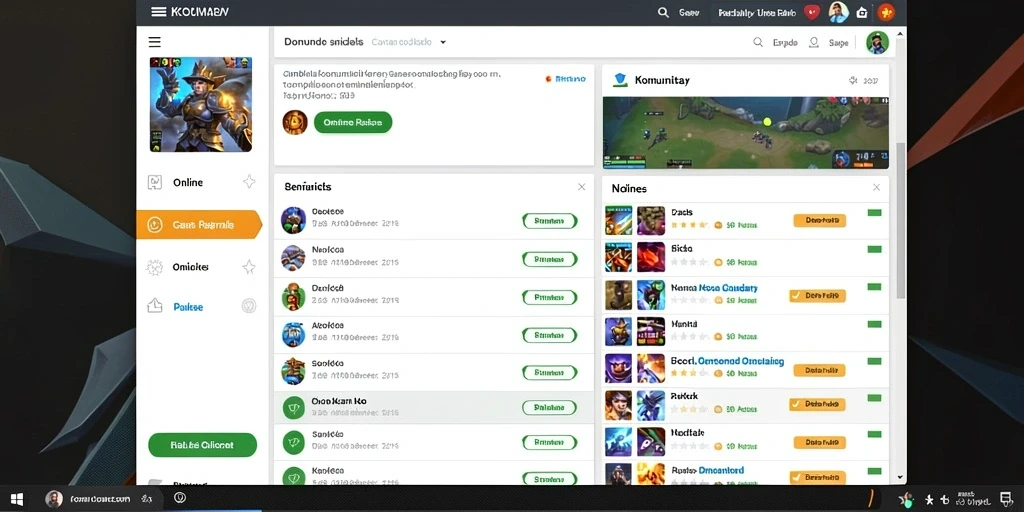Screen dimensions: 1024x512
Task: Set the star rating in Rakark row
Action: pyautogui.click(x=689, y=409)
